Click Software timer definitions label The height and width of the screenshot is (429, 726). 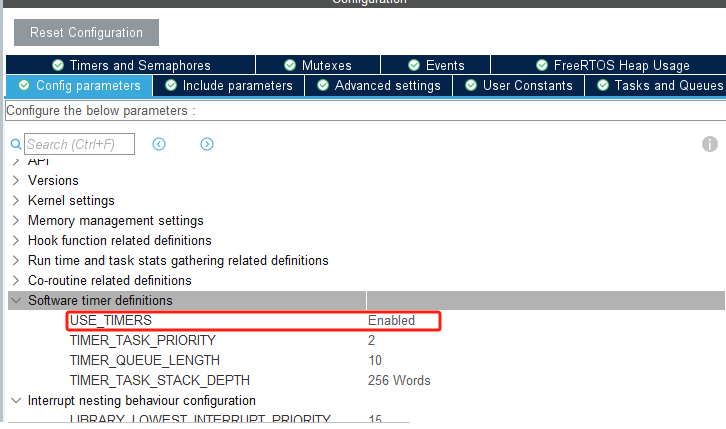click(x=100, y=300)
